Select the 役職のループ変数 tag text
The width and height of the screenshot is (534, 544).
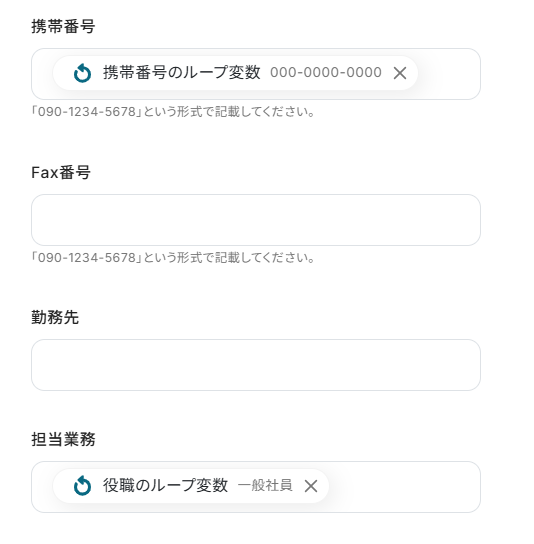[165, 485]
